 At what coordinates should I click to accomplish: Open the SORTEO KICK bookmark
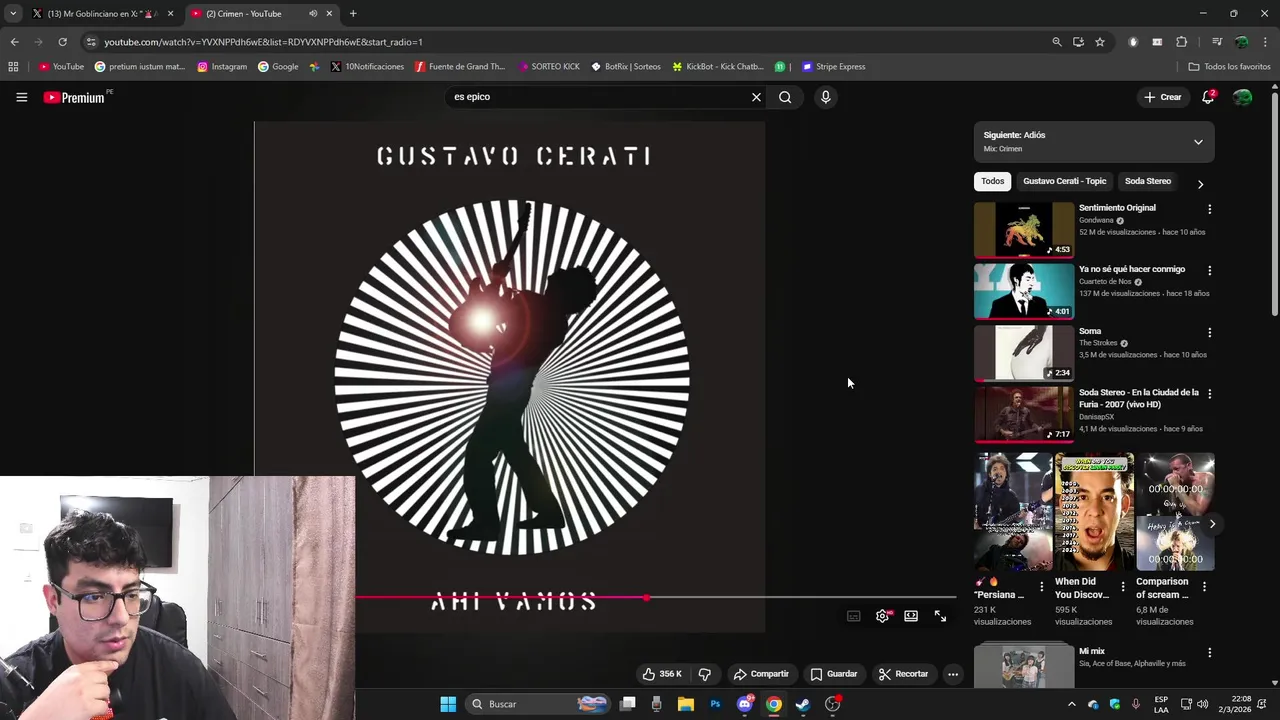pyautogui.click(x=549, y=67)
